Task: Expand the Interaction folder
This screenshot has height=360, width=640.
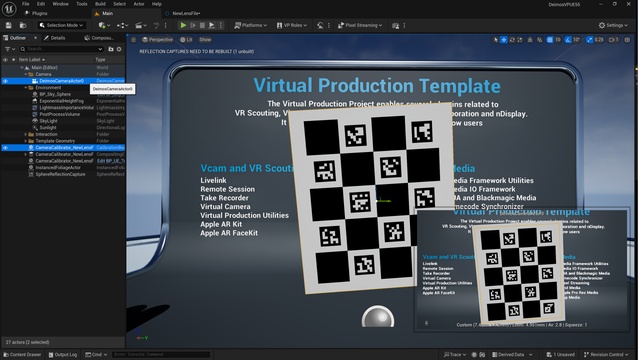Action: 26,134
